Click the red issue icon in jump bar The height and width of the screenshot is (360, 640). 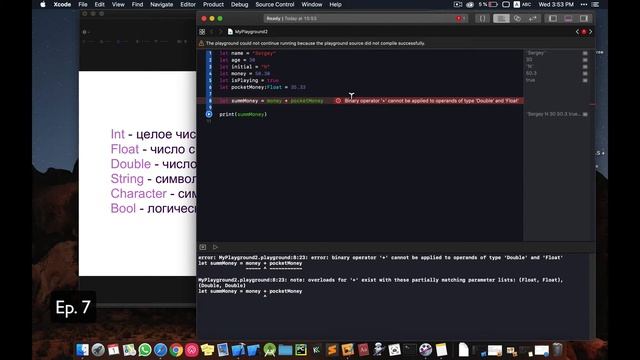point(584,31)
